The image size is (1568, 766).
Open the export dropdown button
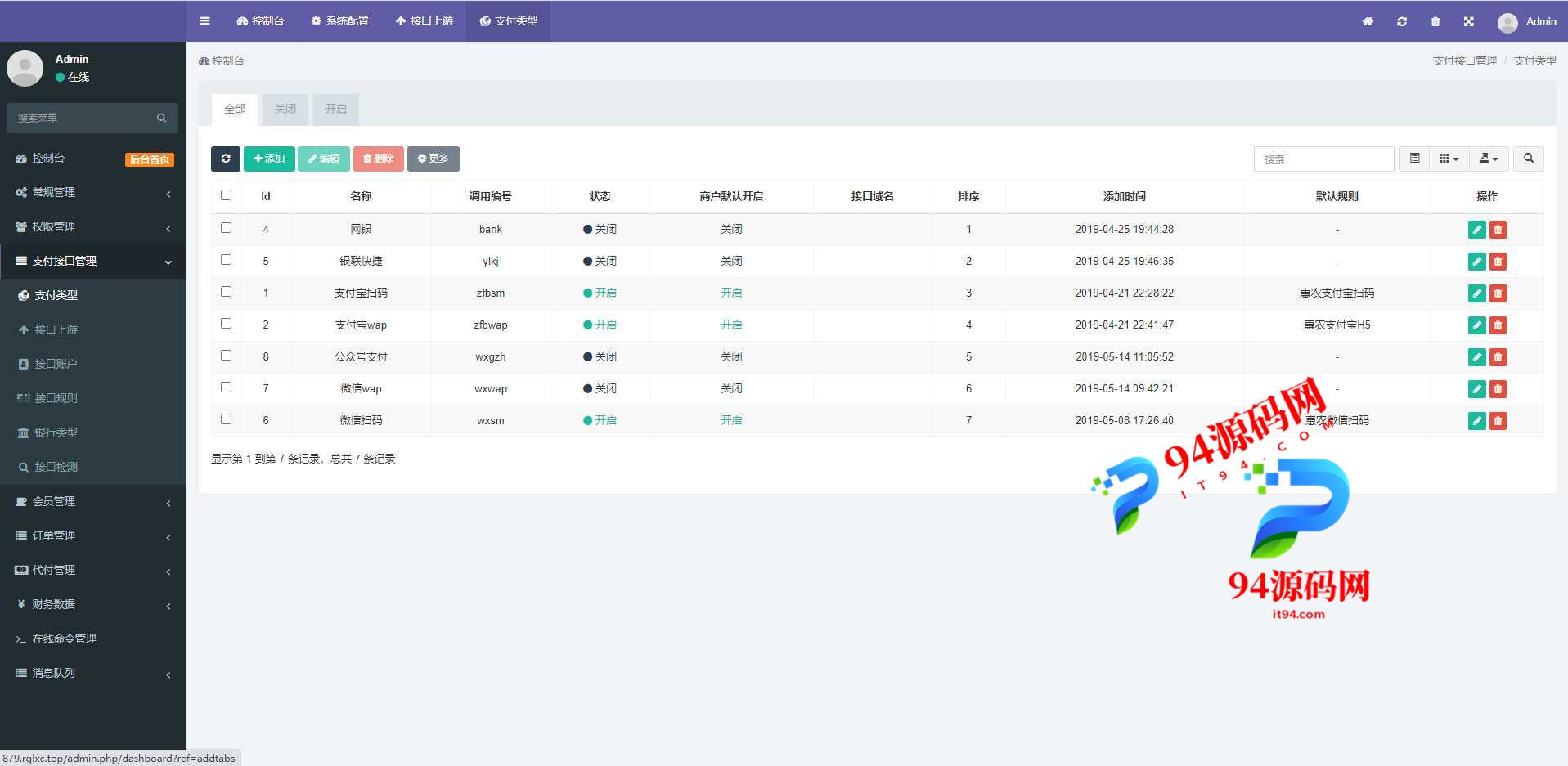[x=1489, y=159]
